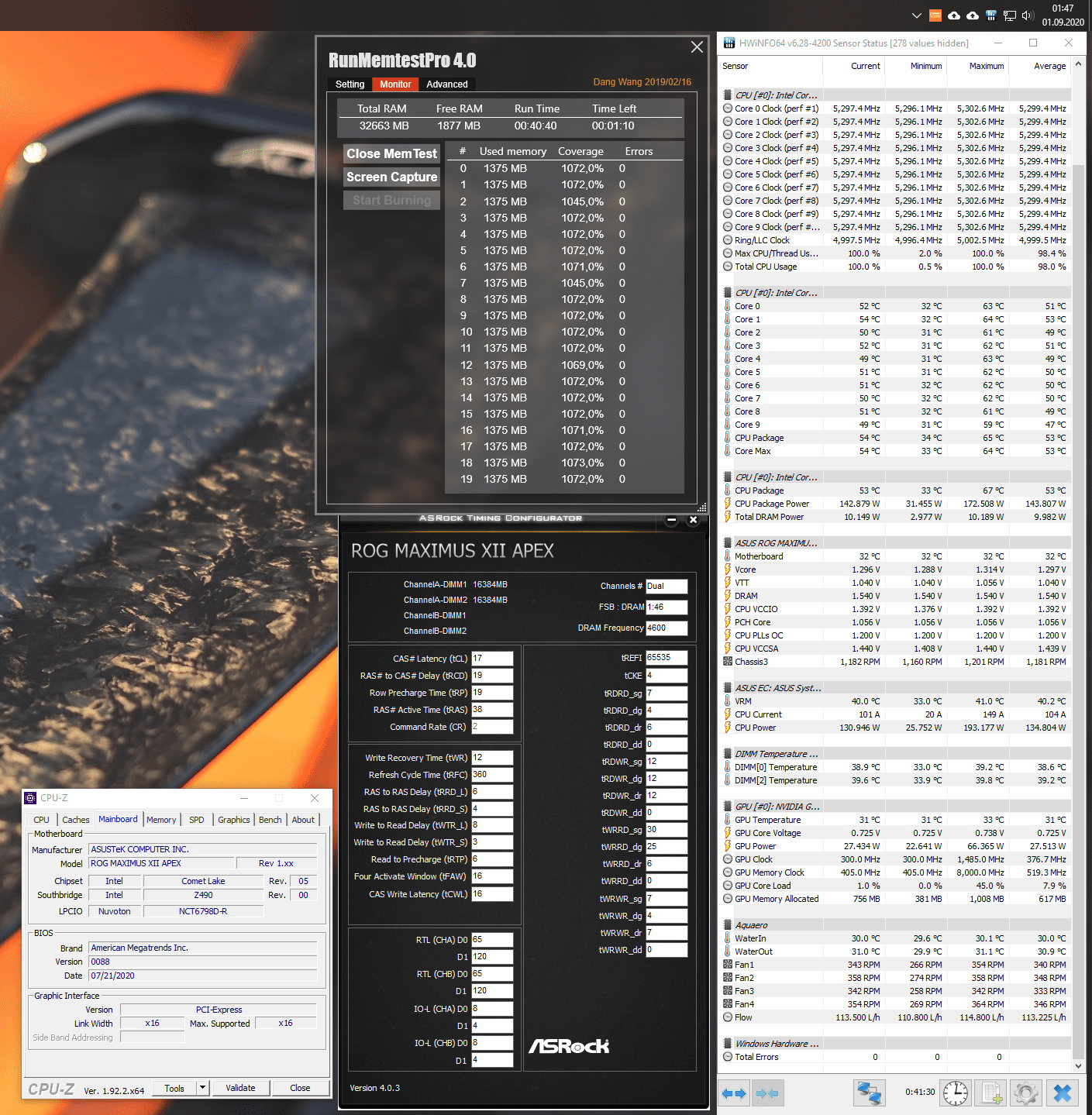Open the volume speaker tray icon

(1028, 15)
